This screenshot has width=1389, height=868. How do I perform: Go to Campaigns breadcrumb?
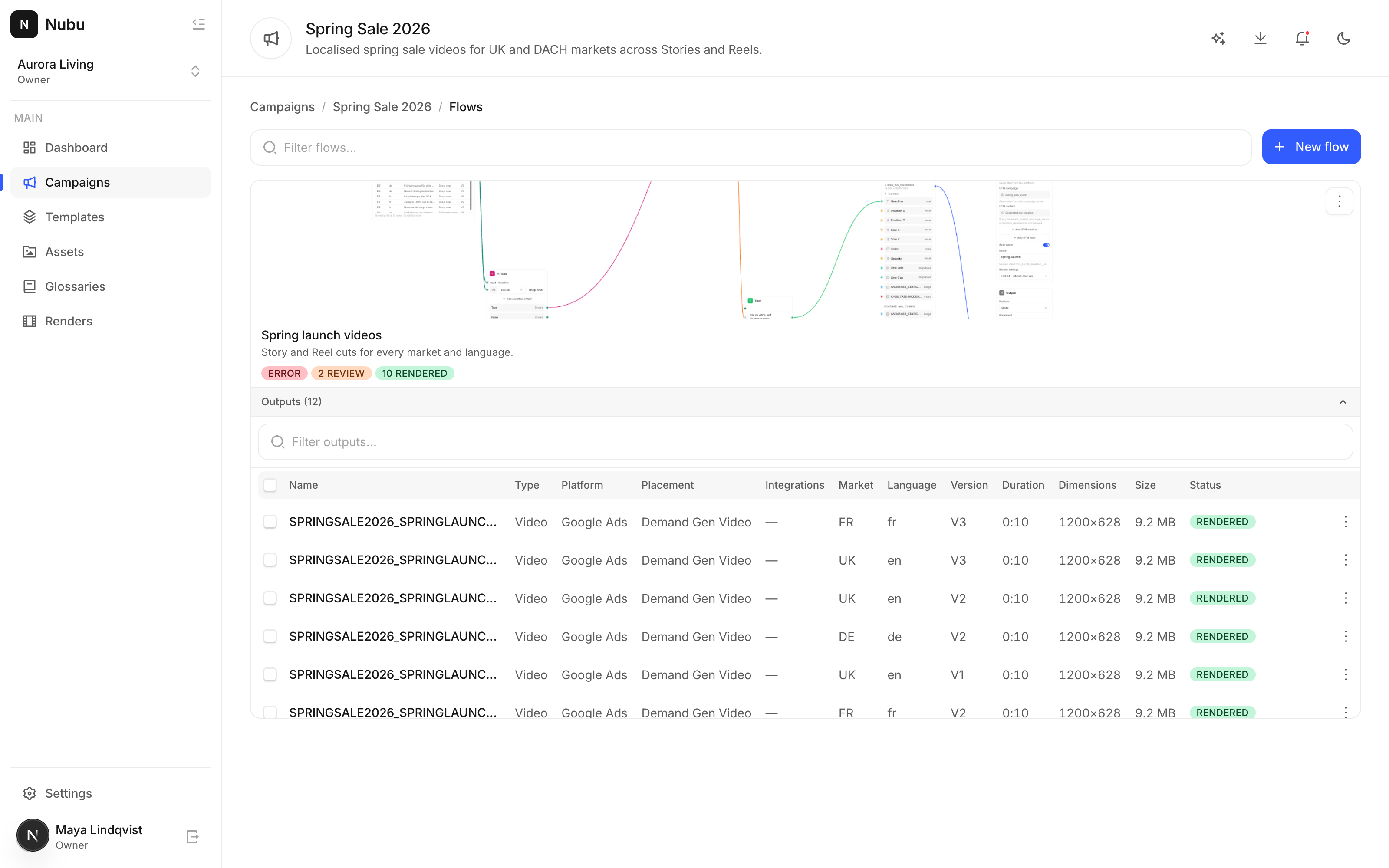[283, 107]
